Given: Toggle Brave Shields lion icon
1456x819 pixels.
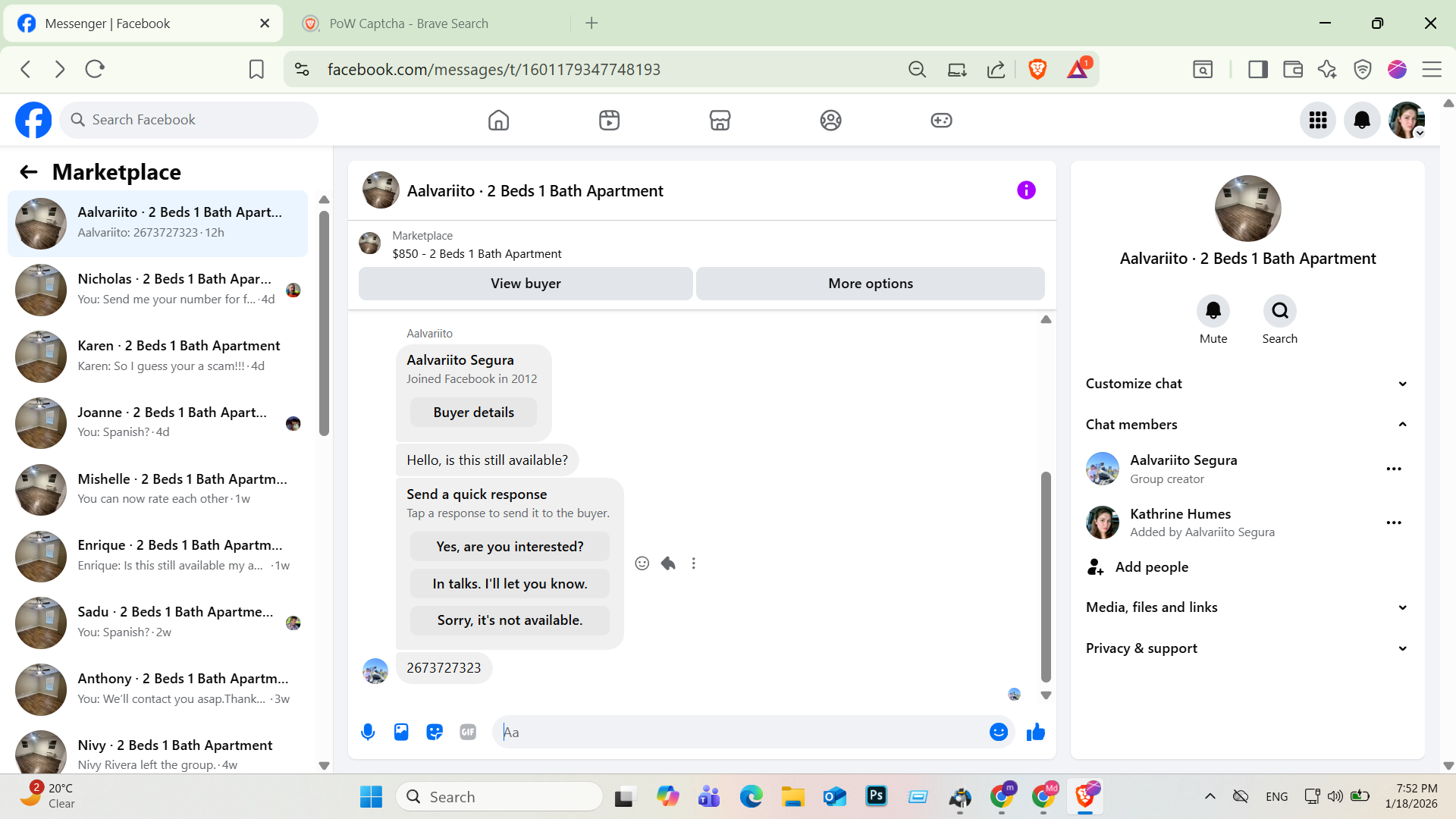Looking at the screenshot, I should [1037, 69].
